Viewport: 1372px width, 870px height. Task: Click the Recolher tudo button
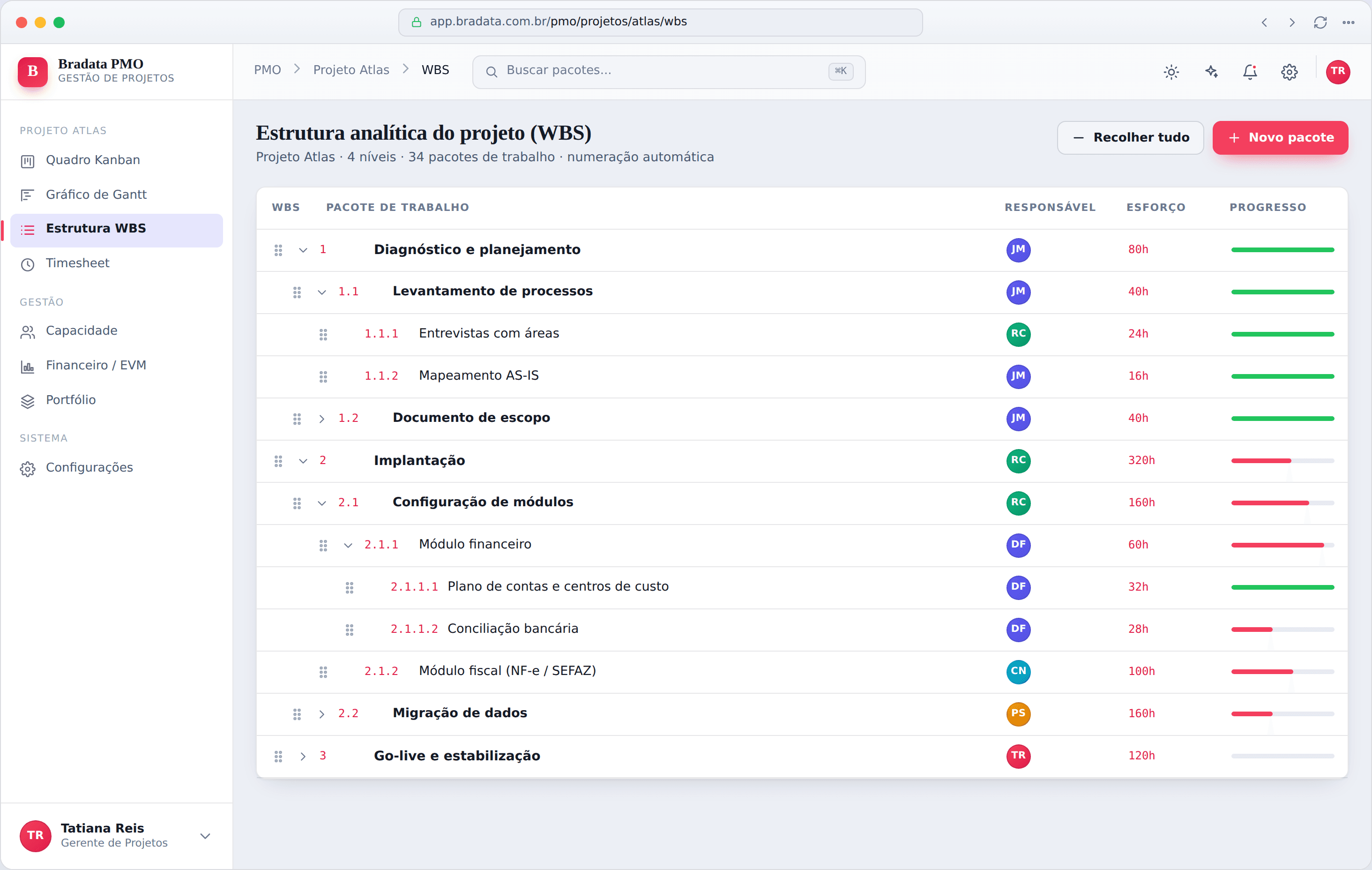click(x=1130, y=137)
